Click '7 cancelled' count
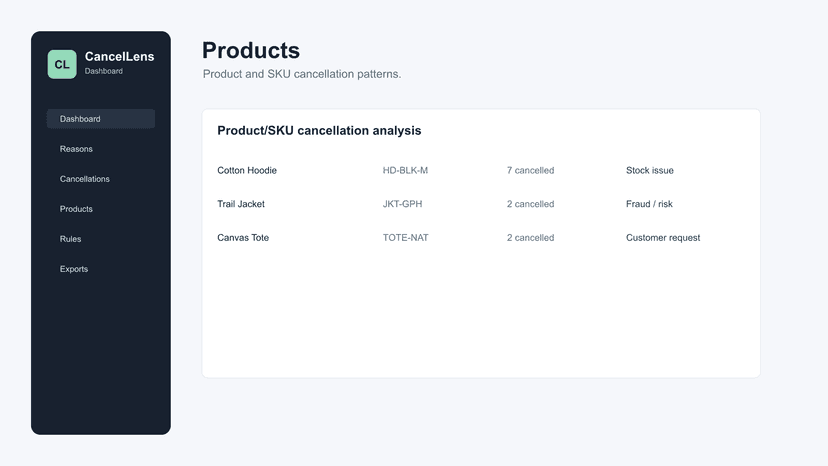Viewport: 828px width, 466px height. coord(530,170)
